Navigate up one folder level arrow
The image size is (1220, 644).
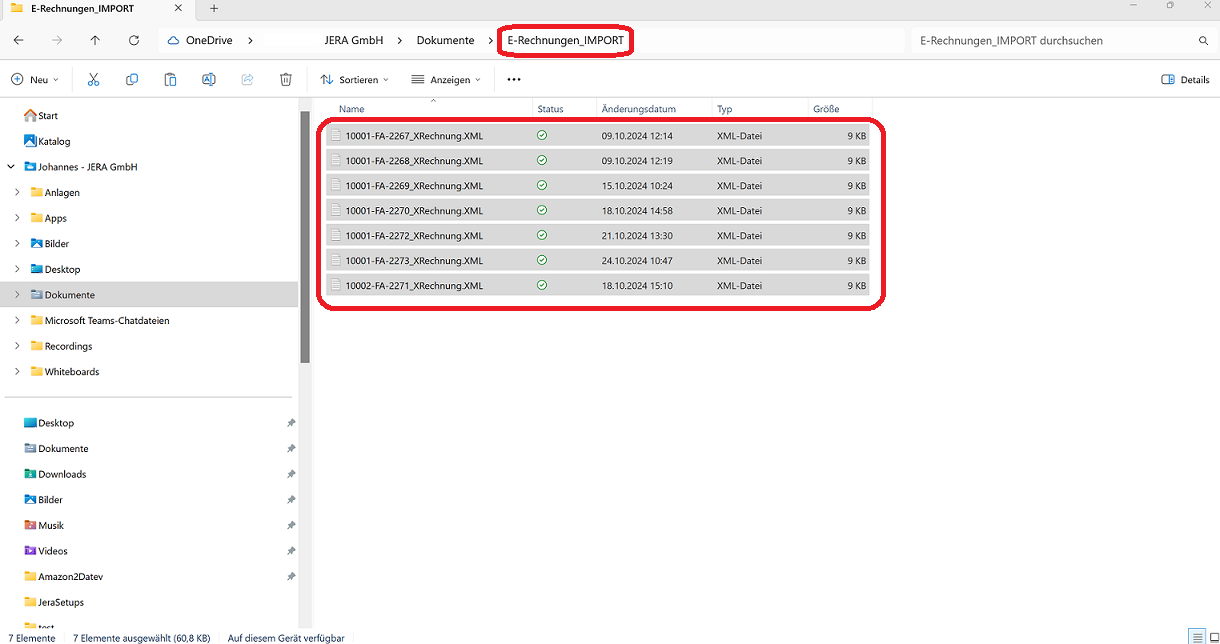(x=95, y=41)
